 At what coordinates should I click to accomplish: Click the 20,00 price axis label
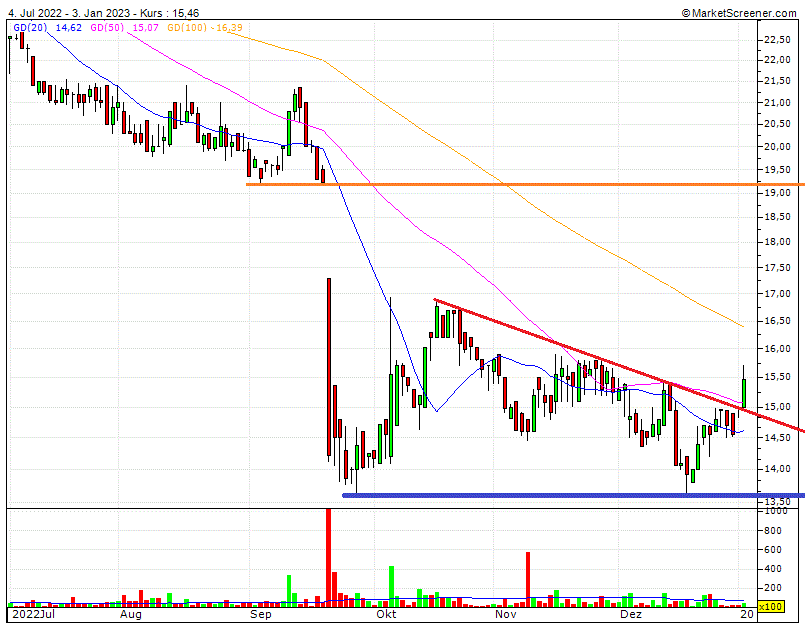tap(777, 147)
